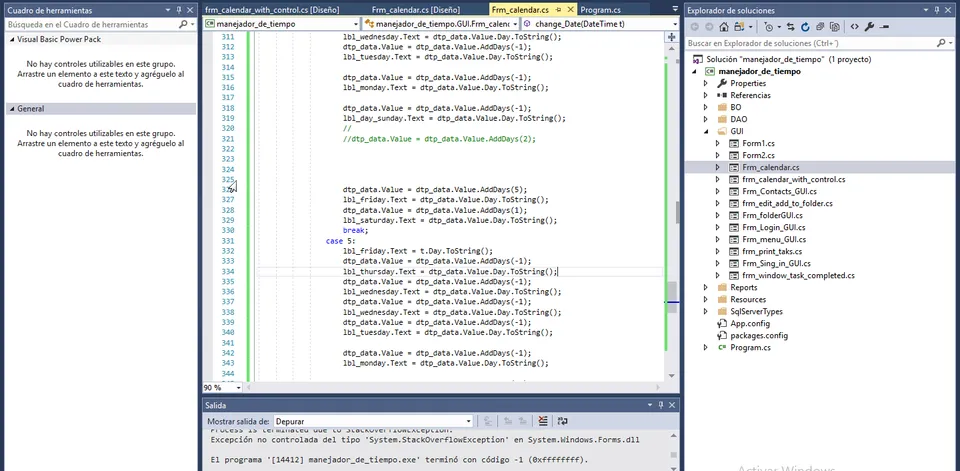Open the change_Date(DateTime t) member dropdown
This screenshot has height=471, width=960.
675,24
